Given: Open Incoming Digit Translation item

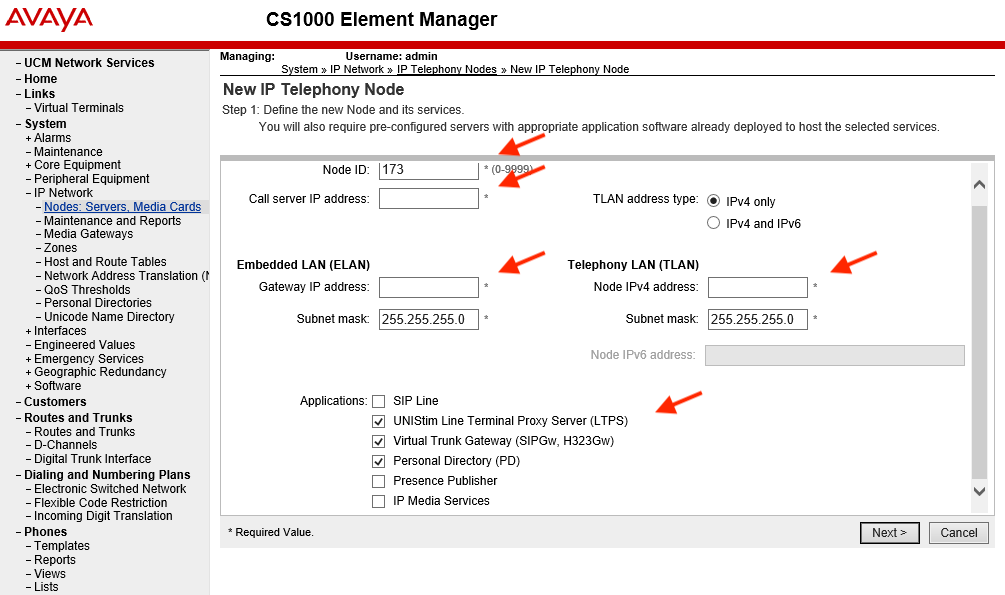Looking at the screenshot, I should pos(103,516).
